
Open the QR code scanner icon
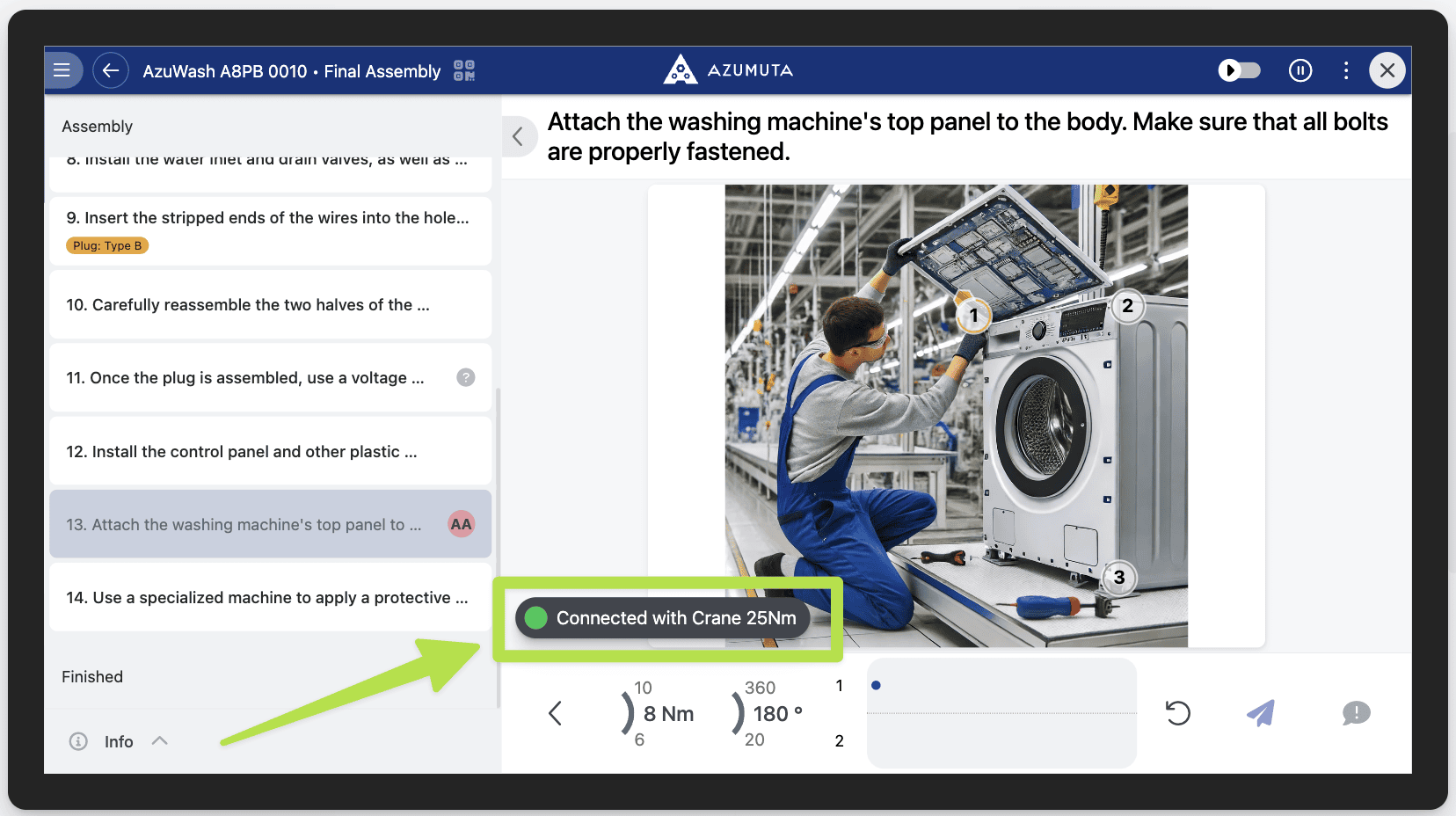coord(464,70)
